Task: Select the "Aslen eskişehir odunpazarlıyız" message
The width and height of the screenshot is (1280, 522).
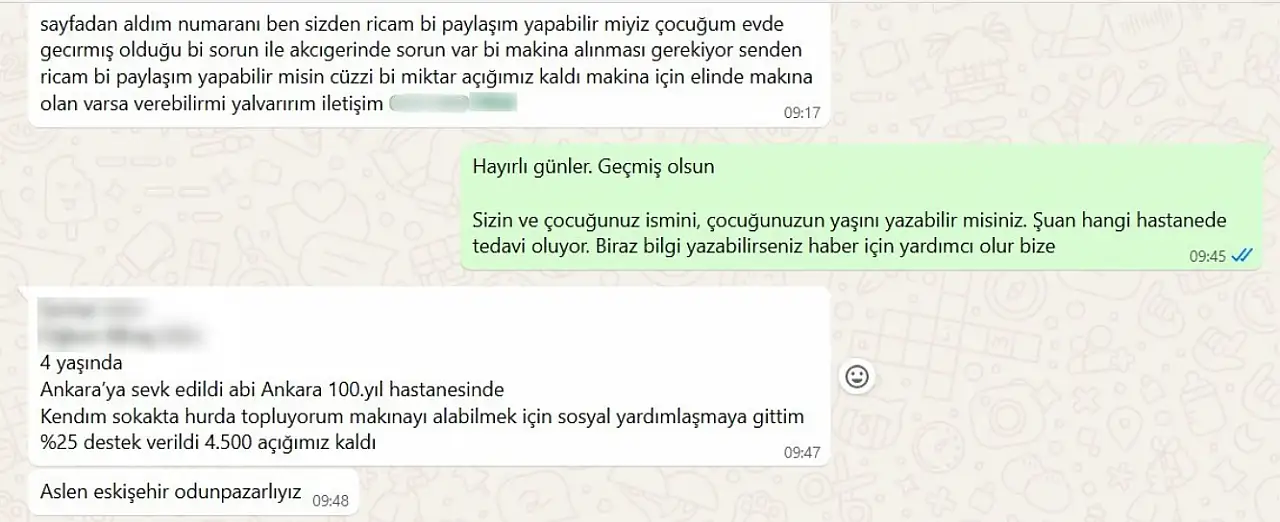Action: coord(171,491)
